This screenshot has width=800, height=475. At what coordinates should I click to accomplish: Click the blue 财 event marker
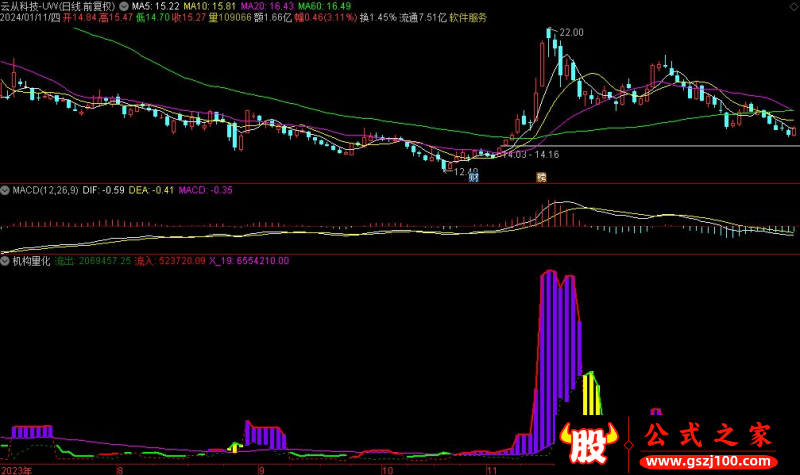pos(473,178)
